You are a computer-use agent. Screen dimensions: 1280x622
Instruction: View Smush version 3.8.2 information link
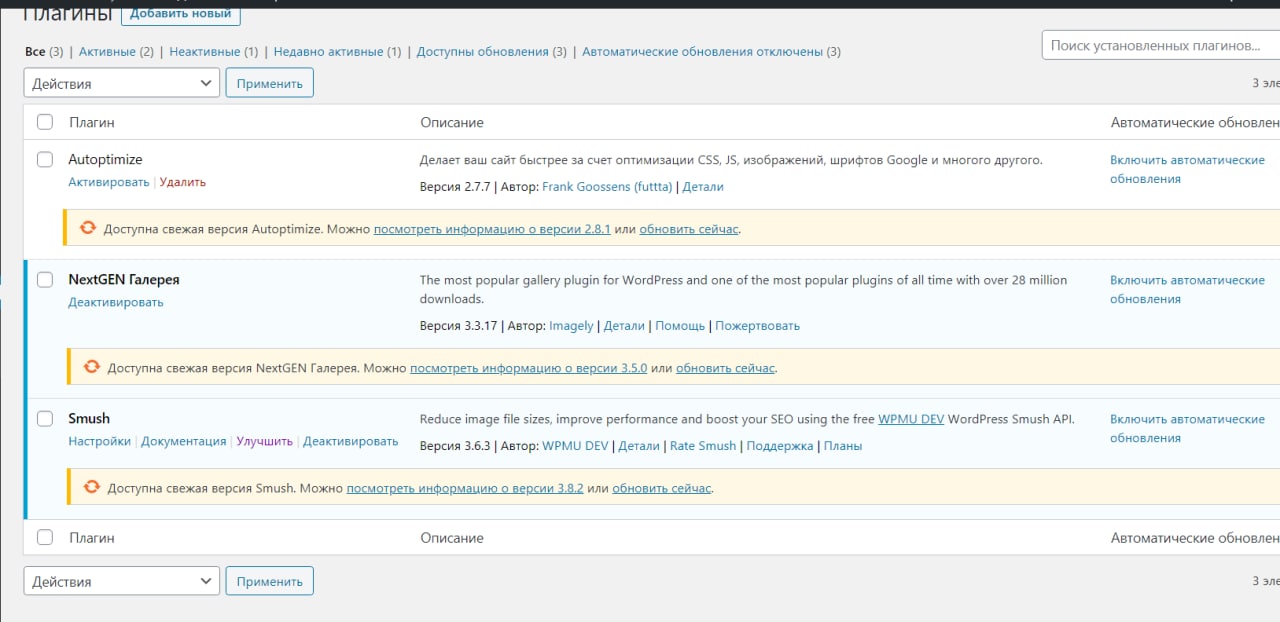[x=465, y=488]
